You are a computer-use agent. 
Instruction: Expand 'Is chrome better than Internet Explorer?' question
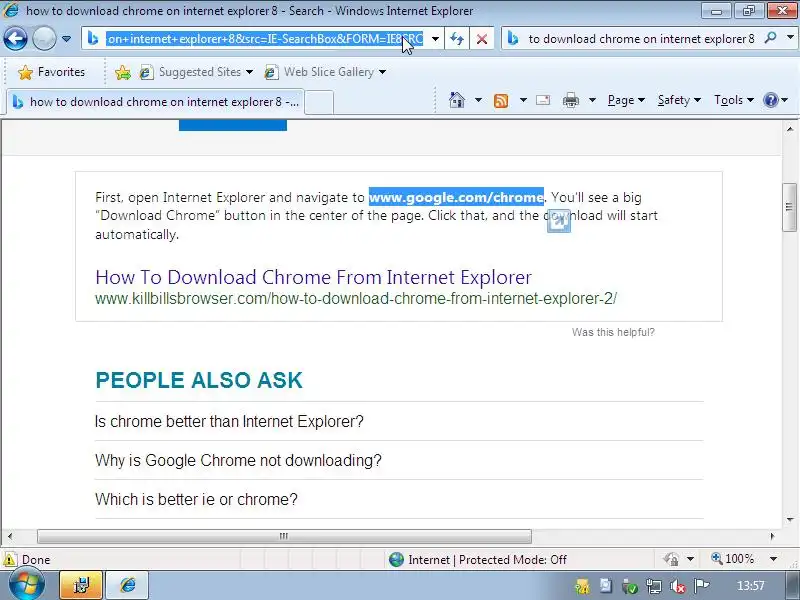(229, 421)
